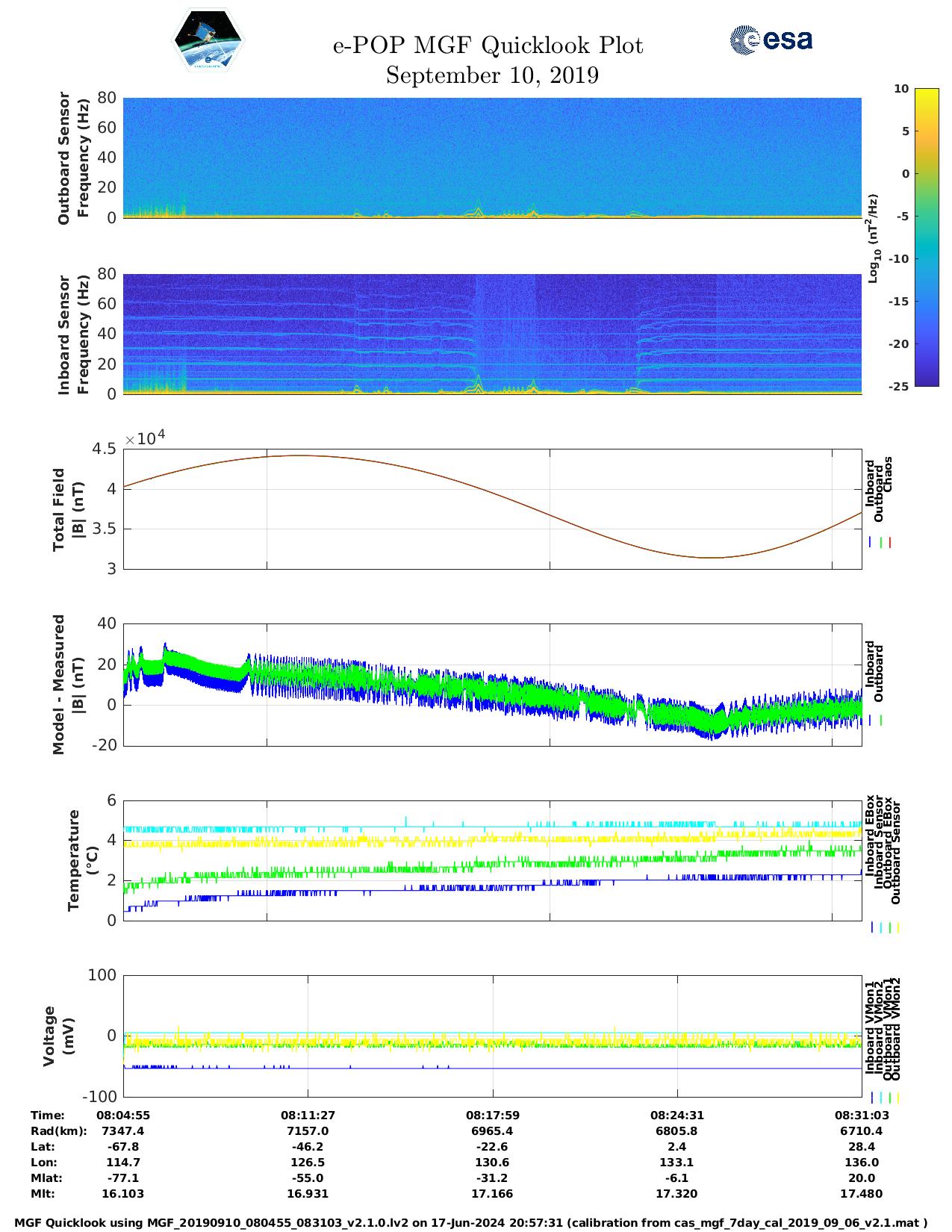The height and width of the screenshot is (1232, 952).
Task: Select the "e-POP MGF Quicklook Plot" title
Action: [488, 46]
